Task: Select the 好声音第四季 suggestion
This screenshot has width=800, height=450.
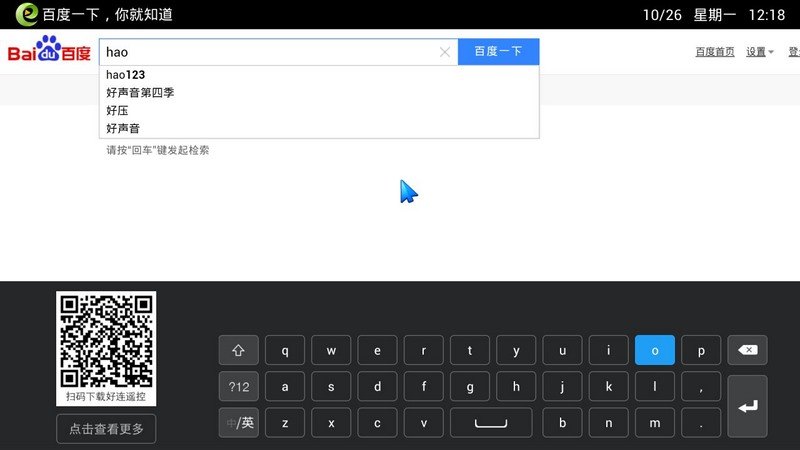Action: (x=319, y=92)
